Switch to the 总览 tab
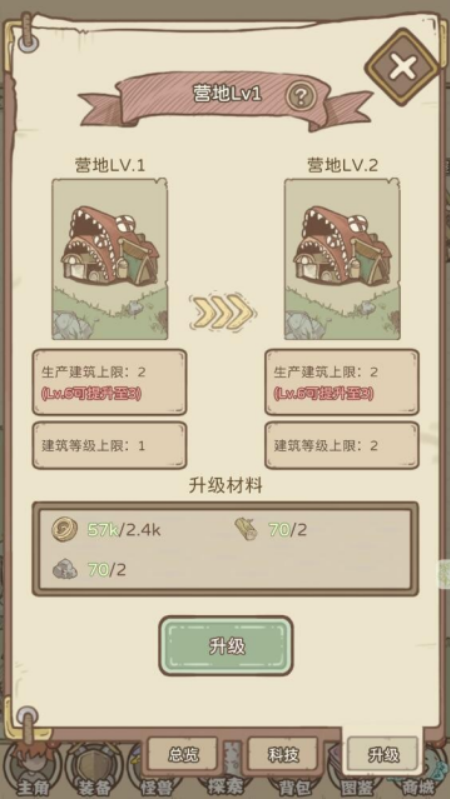This screenshot has height=799, width=450. pyautogui.click(x=183, y=755)
